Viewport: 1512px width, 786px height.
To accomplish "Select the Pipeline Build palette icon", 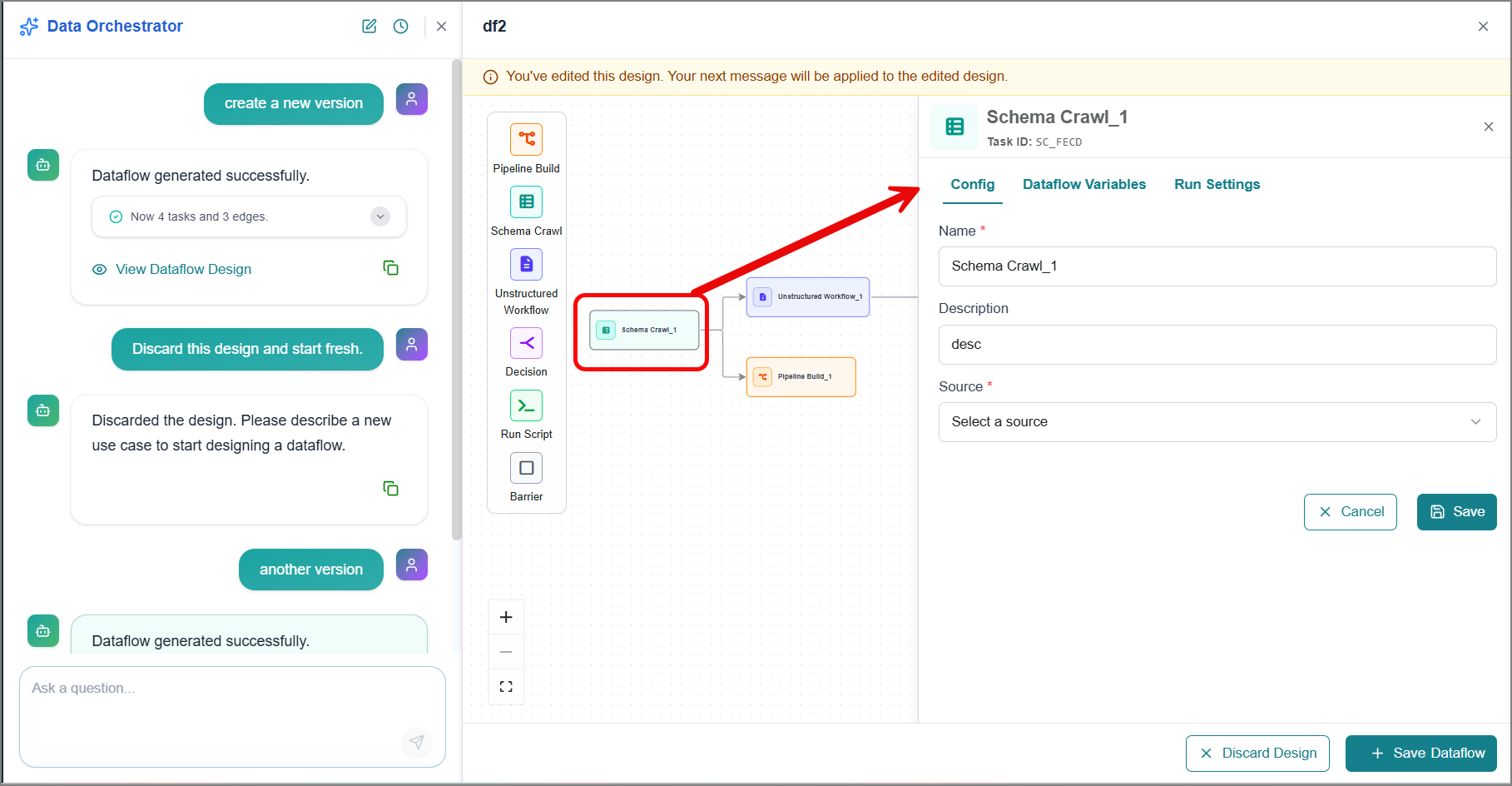I will (526, 139).
